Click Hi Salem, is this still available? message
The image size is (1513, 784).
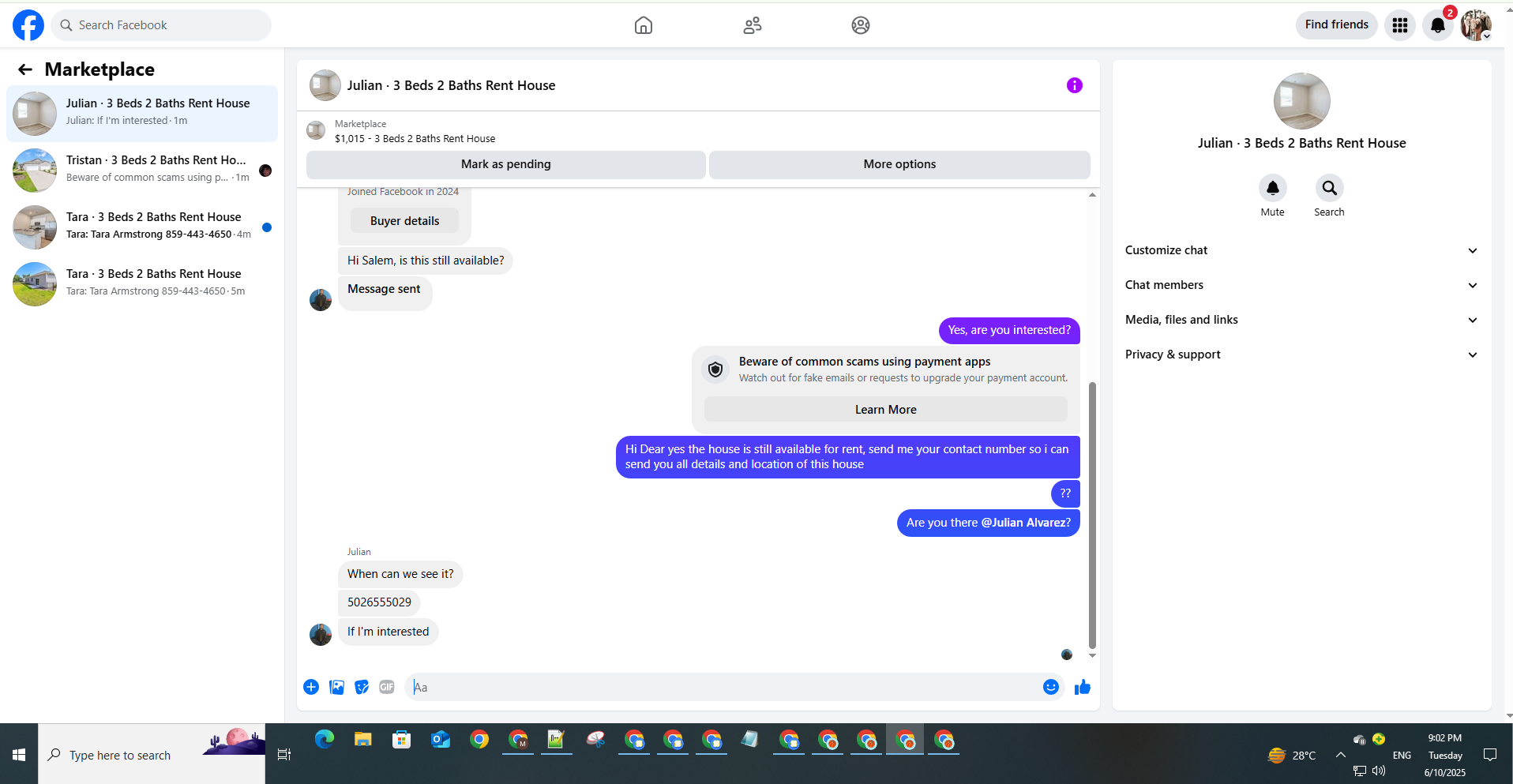426,261
